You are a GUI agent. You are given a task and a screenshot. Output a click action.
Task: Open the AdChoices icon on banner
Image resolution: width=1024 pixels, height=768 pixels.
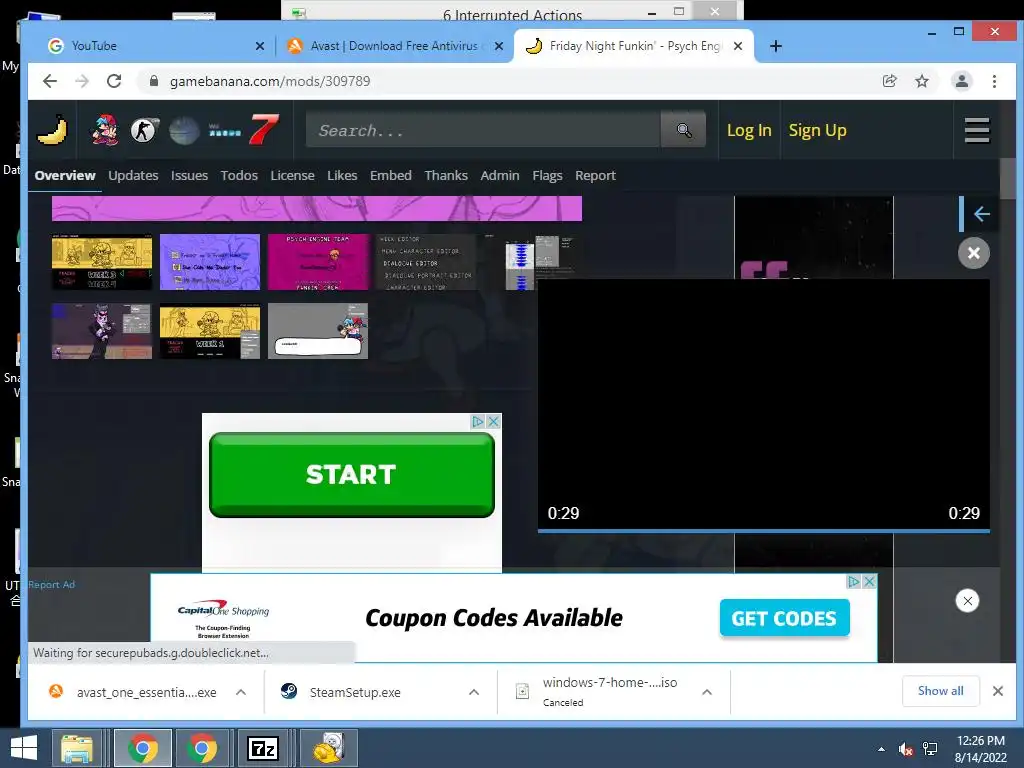853,581
